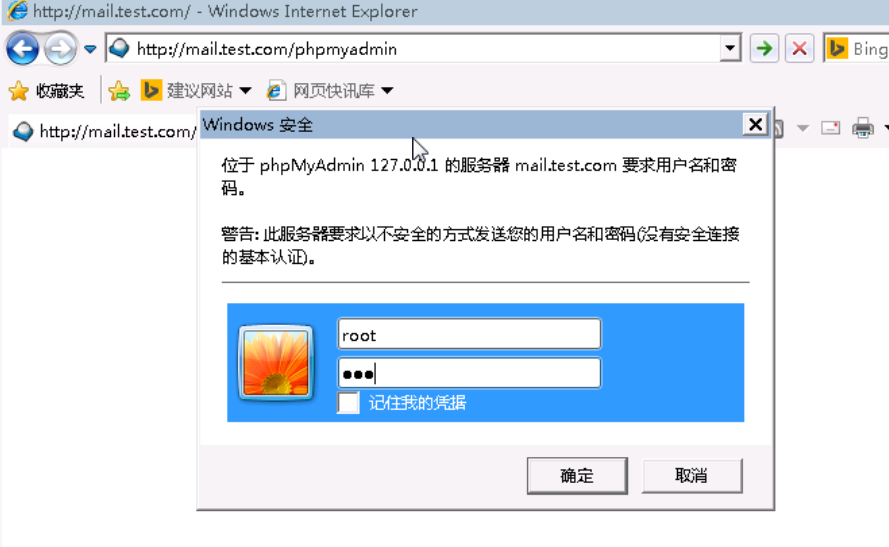Click the flower user account picture
889x547 pixels.
point(276,363)
